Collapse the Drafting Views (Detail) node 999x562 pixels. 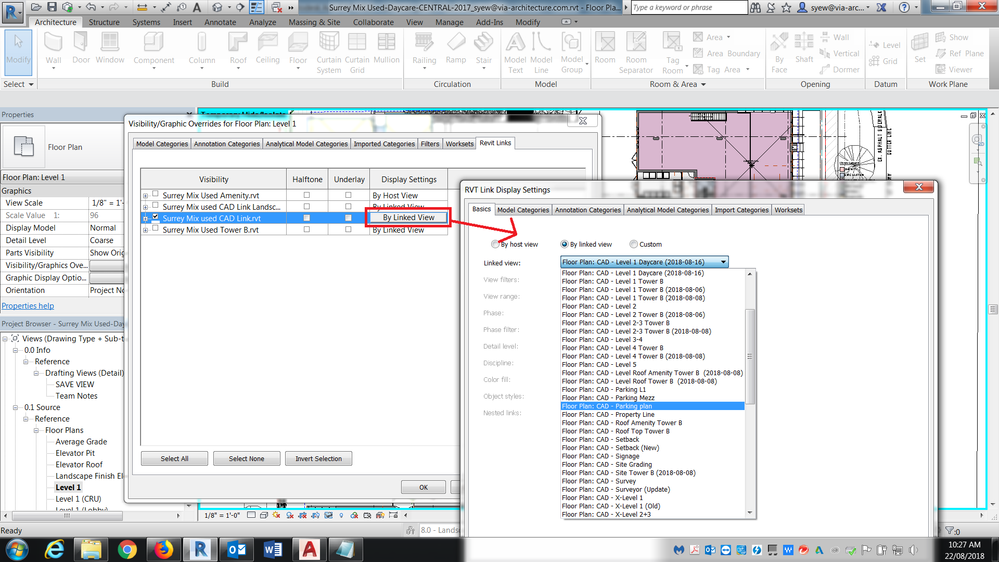point(36,373)
